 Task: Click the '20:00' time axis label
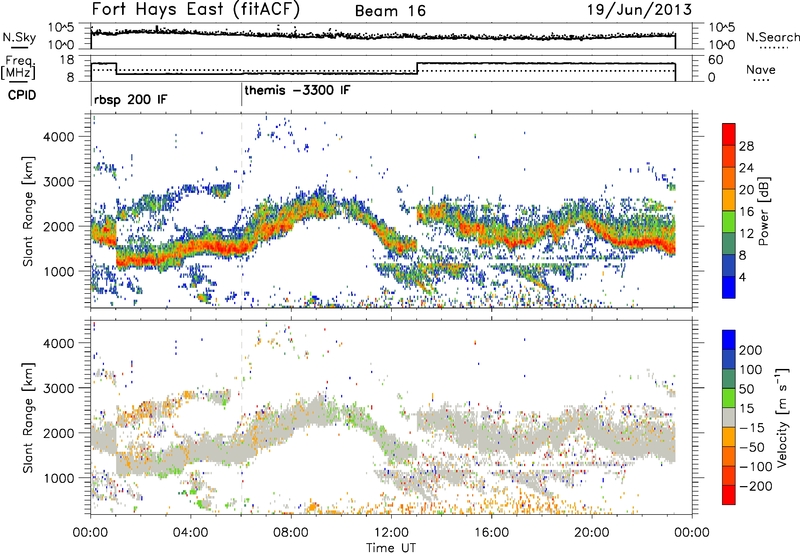[x=591, y=533]
